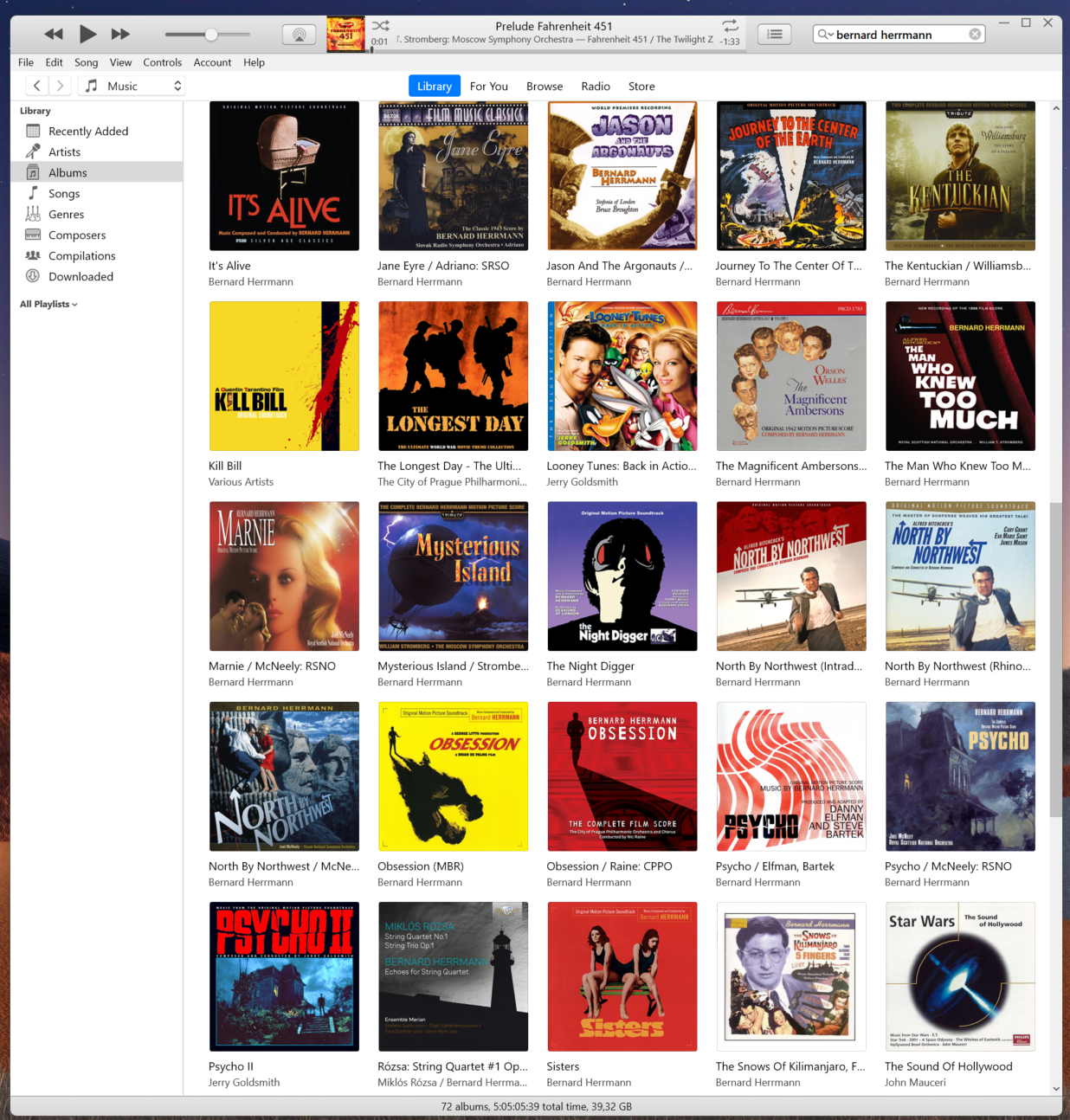Adjust the volume slider knob
This screenshot has height=1120, width=1070.
click(x=211, y=35)
